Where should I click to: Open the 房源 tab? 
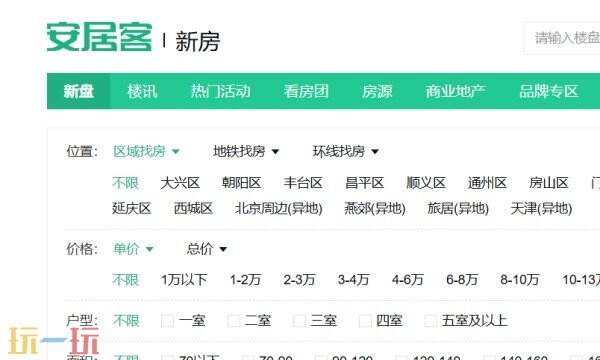tap(377, 91)
